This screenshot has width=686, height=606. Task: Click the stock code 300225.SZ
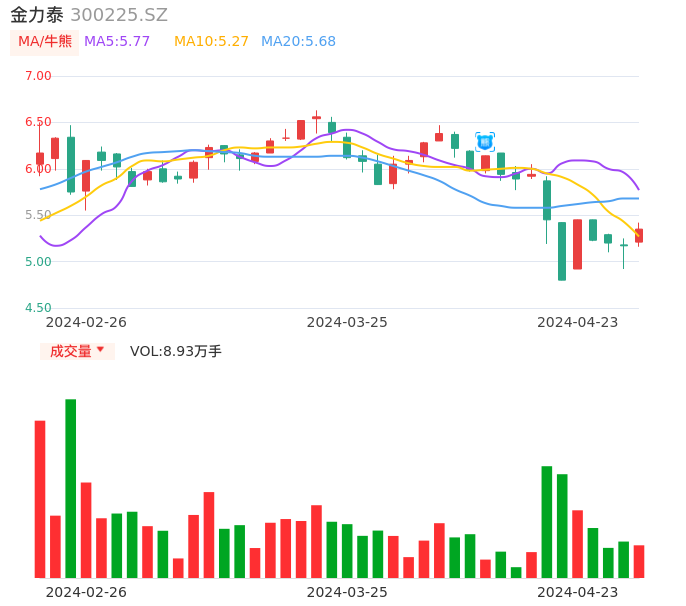(119, 15)
